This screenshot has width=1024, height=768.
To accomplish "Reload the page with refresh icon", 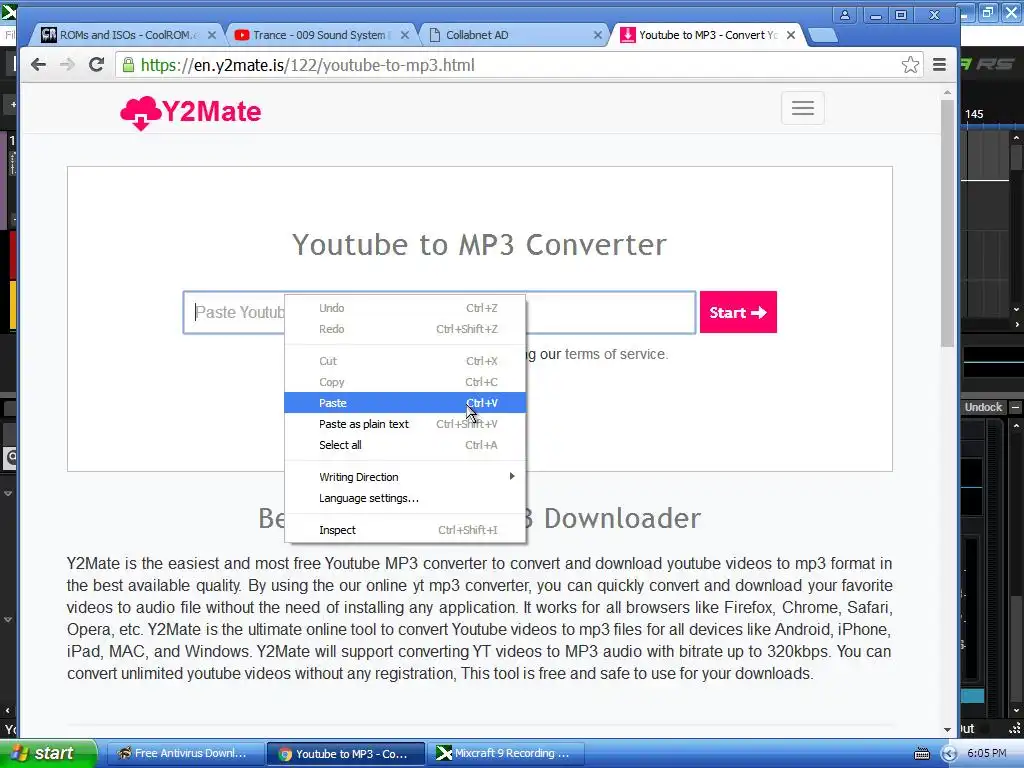I will (96, 64).
